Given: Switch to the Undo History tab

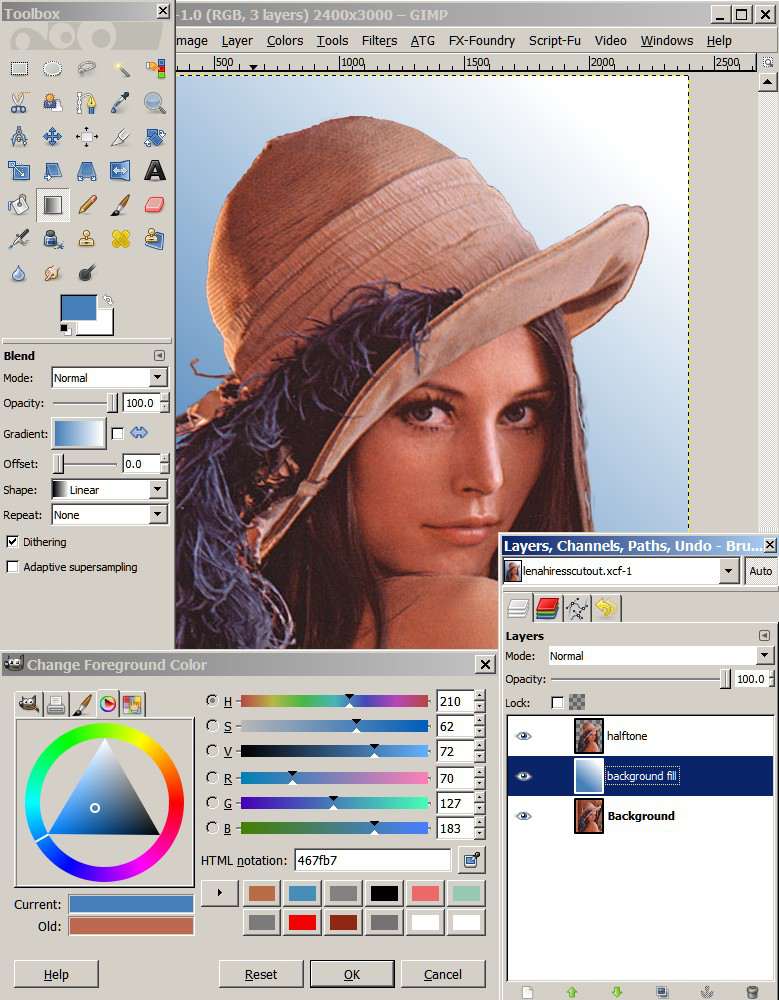Looking at the screenshot, I should pos(605,608).
